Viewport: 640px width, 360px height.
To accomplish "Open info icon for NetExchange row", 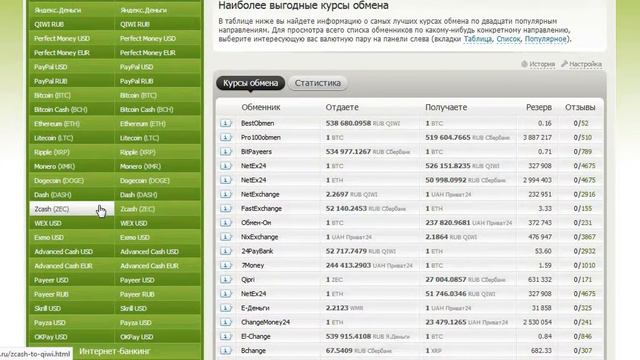I will pos(226,194).
